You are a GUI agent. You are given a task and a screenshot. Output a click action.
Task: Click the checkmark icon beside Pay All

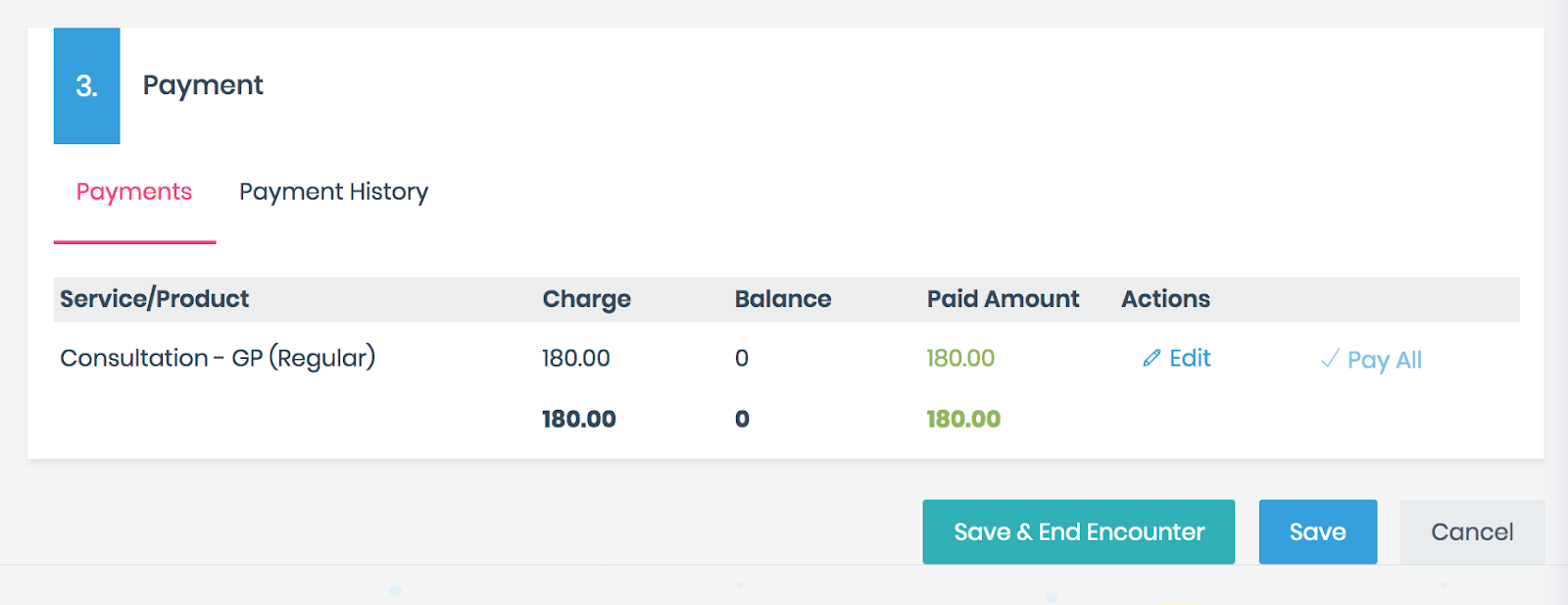click(x=1330, y=359)
